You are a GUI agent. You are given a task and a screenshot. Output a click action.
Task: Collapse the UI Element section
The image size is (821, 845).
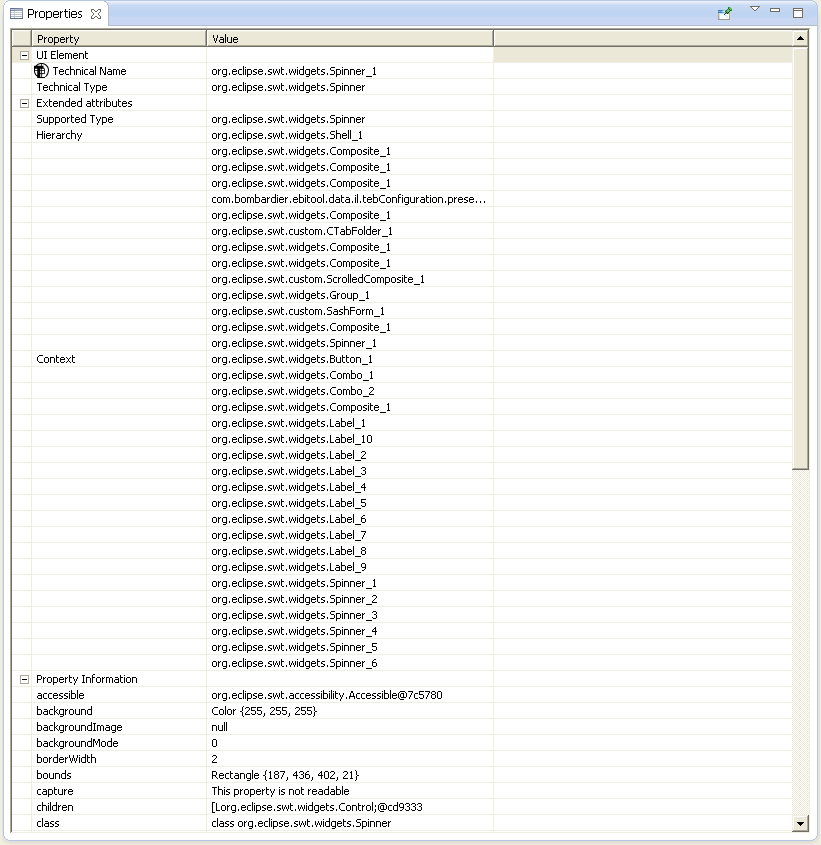click(24, 55)
